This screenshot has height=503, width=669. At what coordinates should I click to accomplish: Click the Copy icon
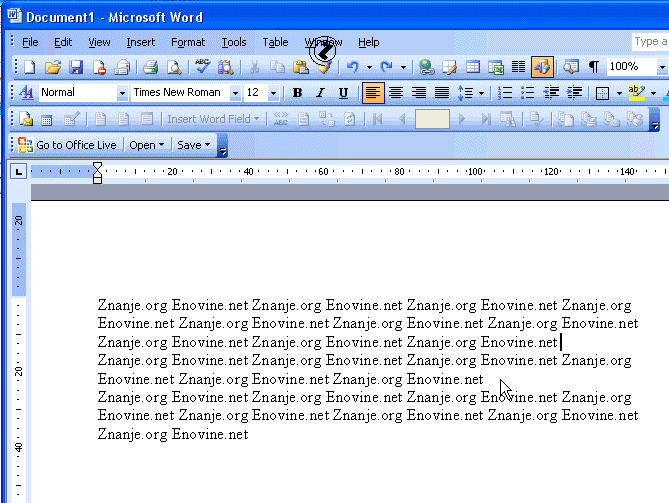click(x=277, y=67)
